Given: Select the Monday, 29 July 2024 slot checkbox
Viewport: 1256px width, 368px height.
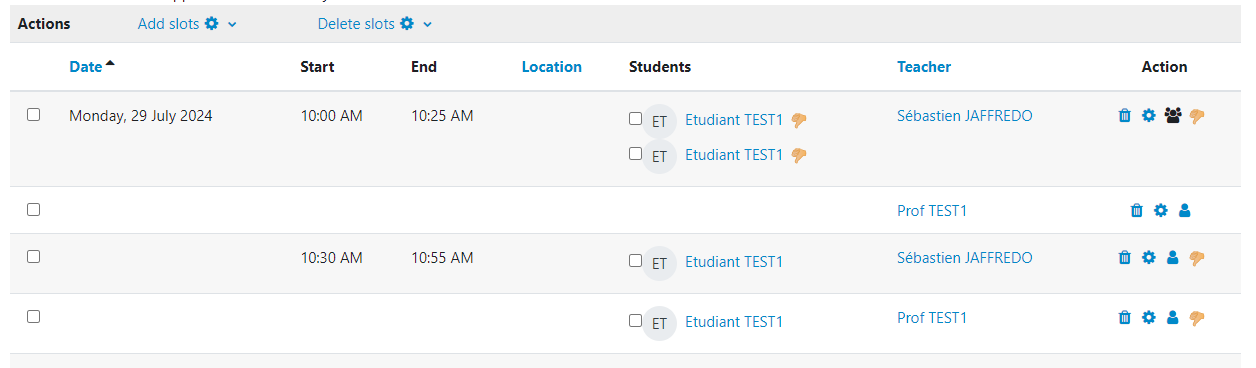Looking at the screenshot, I should (x=33, y=115).
